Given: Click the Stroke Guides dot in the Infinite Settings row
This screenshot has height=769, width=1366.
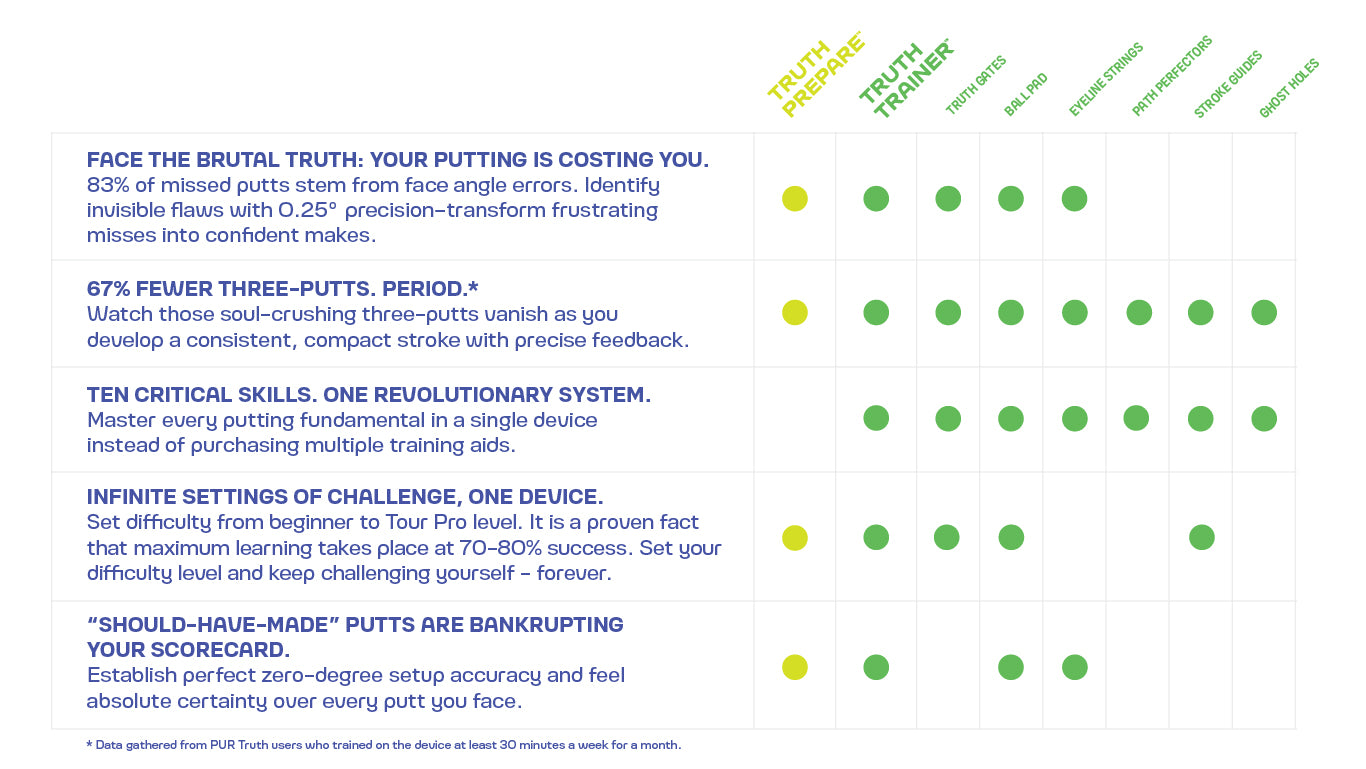Looking at the screenshot, I should coord(1201,538).
